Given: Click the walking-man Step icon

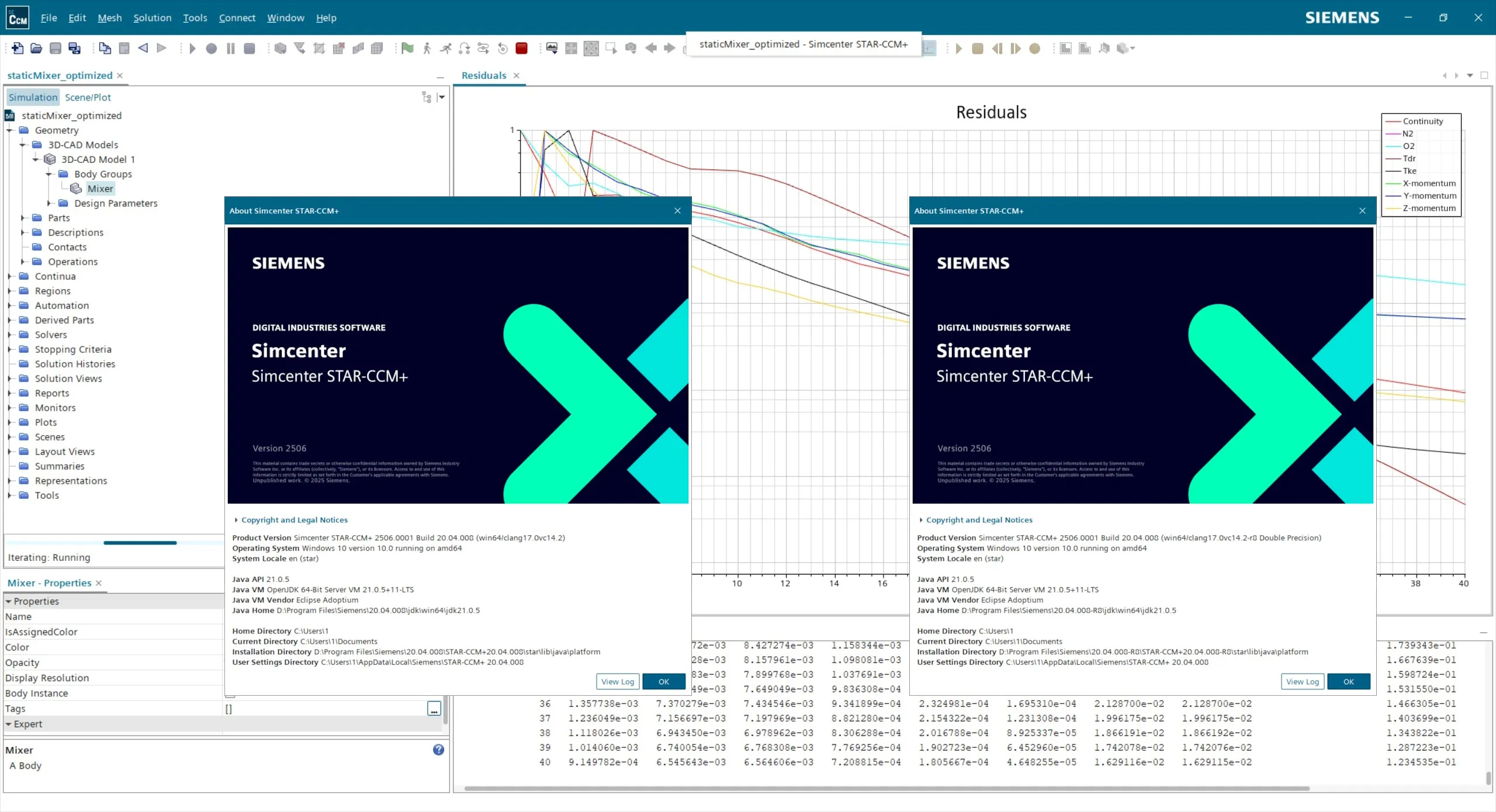Looking at the screenshot, I should tap(427, 48).
